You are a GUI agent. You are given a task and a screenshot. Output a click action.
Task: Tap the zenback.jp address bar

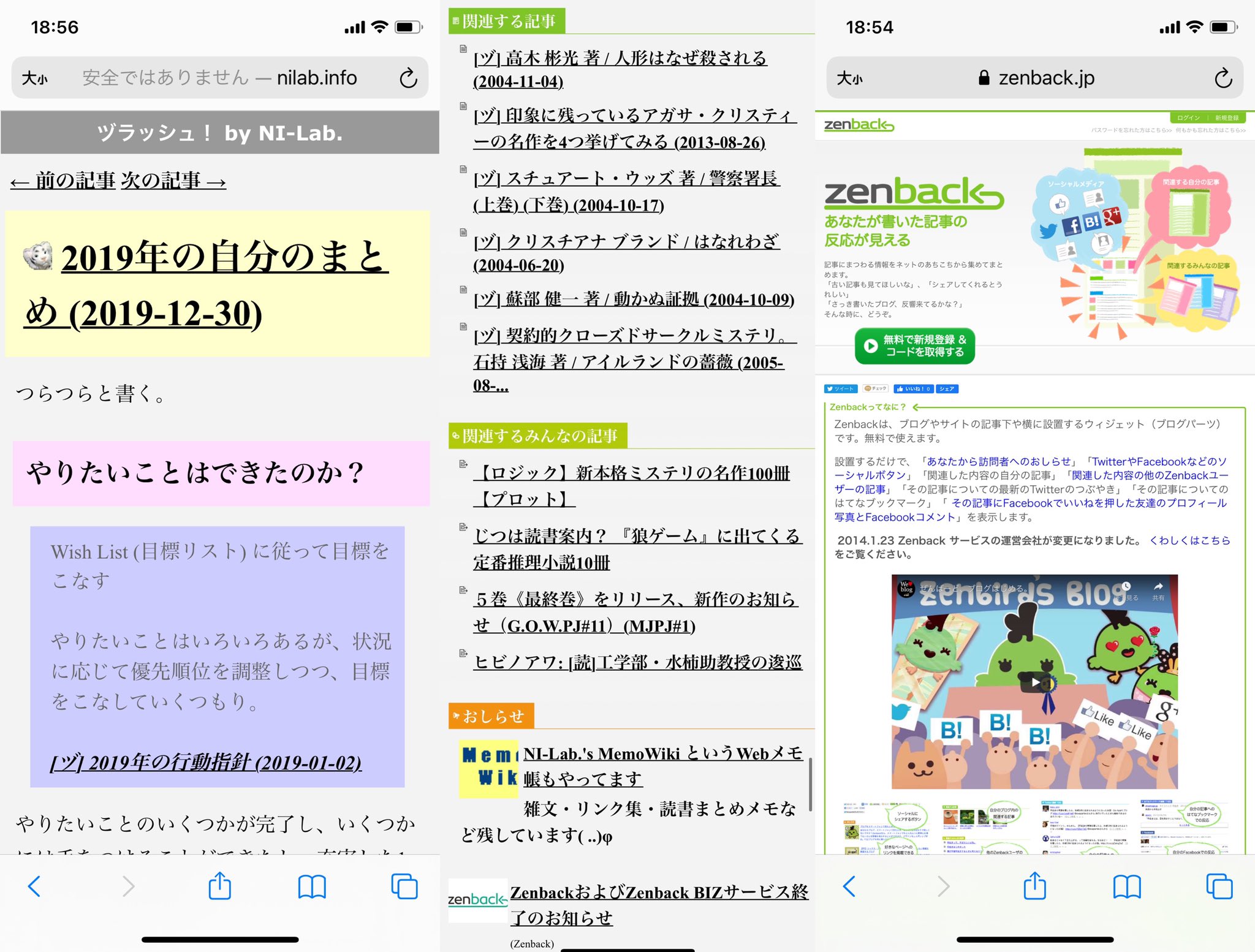[x=1035, y=78]
